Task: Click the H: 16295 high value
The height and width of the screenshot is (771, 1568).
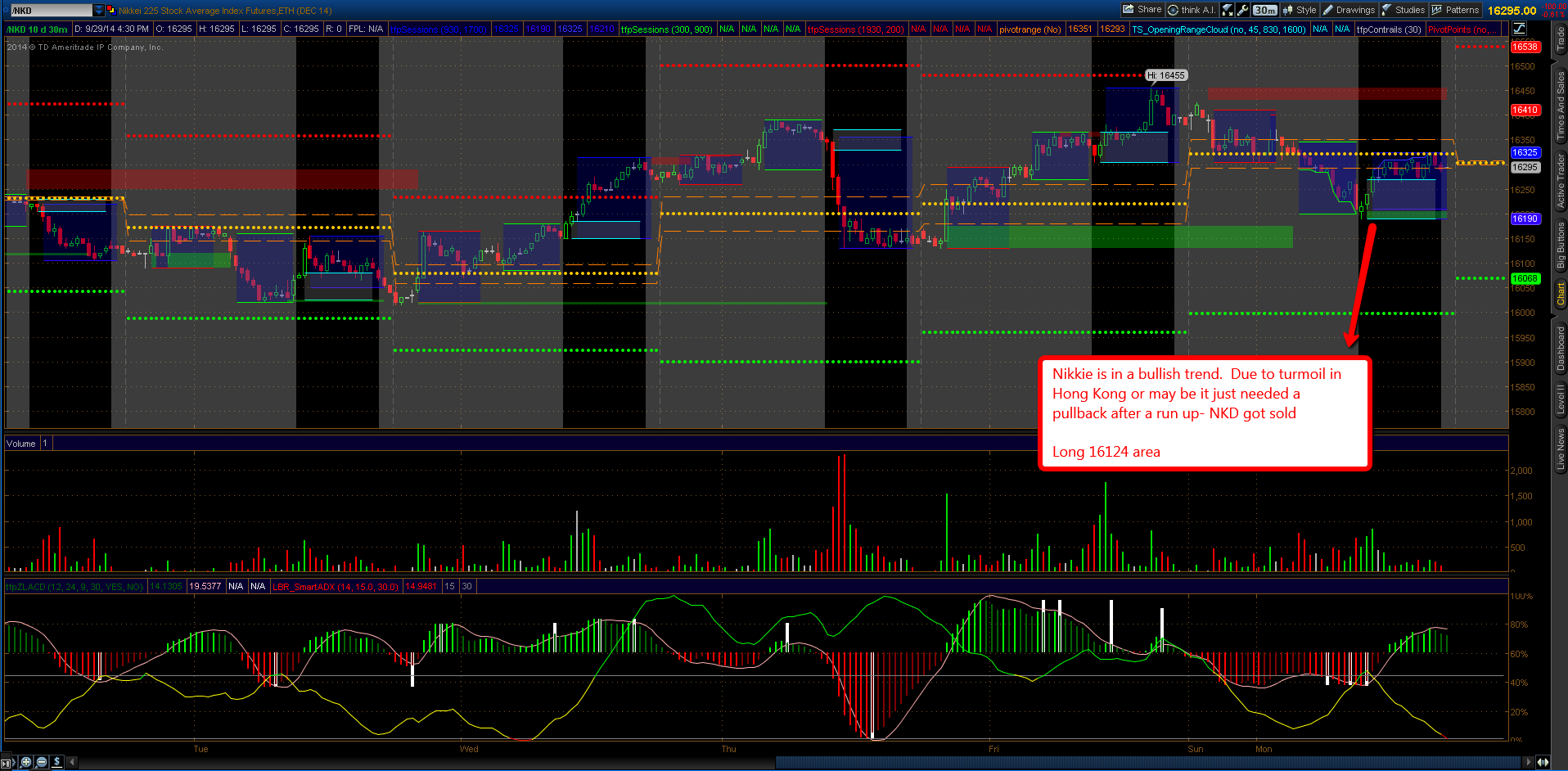Action: pyautogui.click(x=217, y=29)
